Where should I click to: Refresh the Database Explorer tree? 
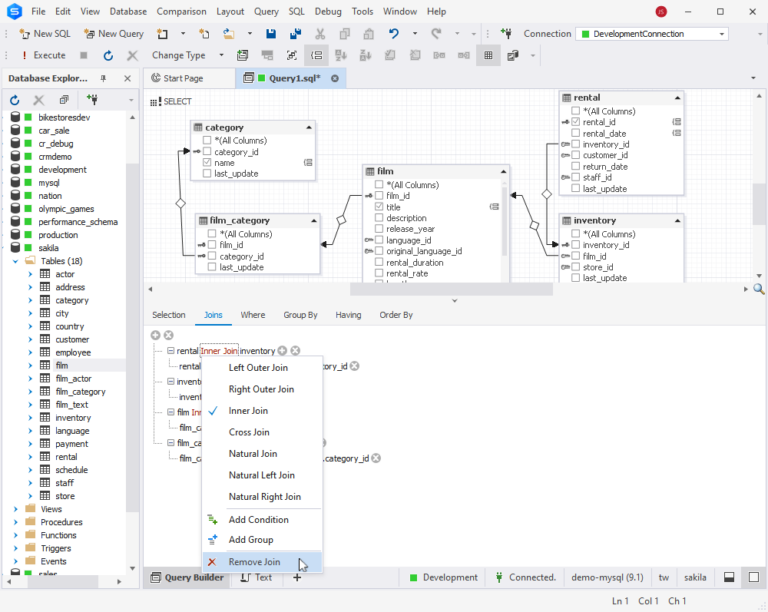(15, 100)
